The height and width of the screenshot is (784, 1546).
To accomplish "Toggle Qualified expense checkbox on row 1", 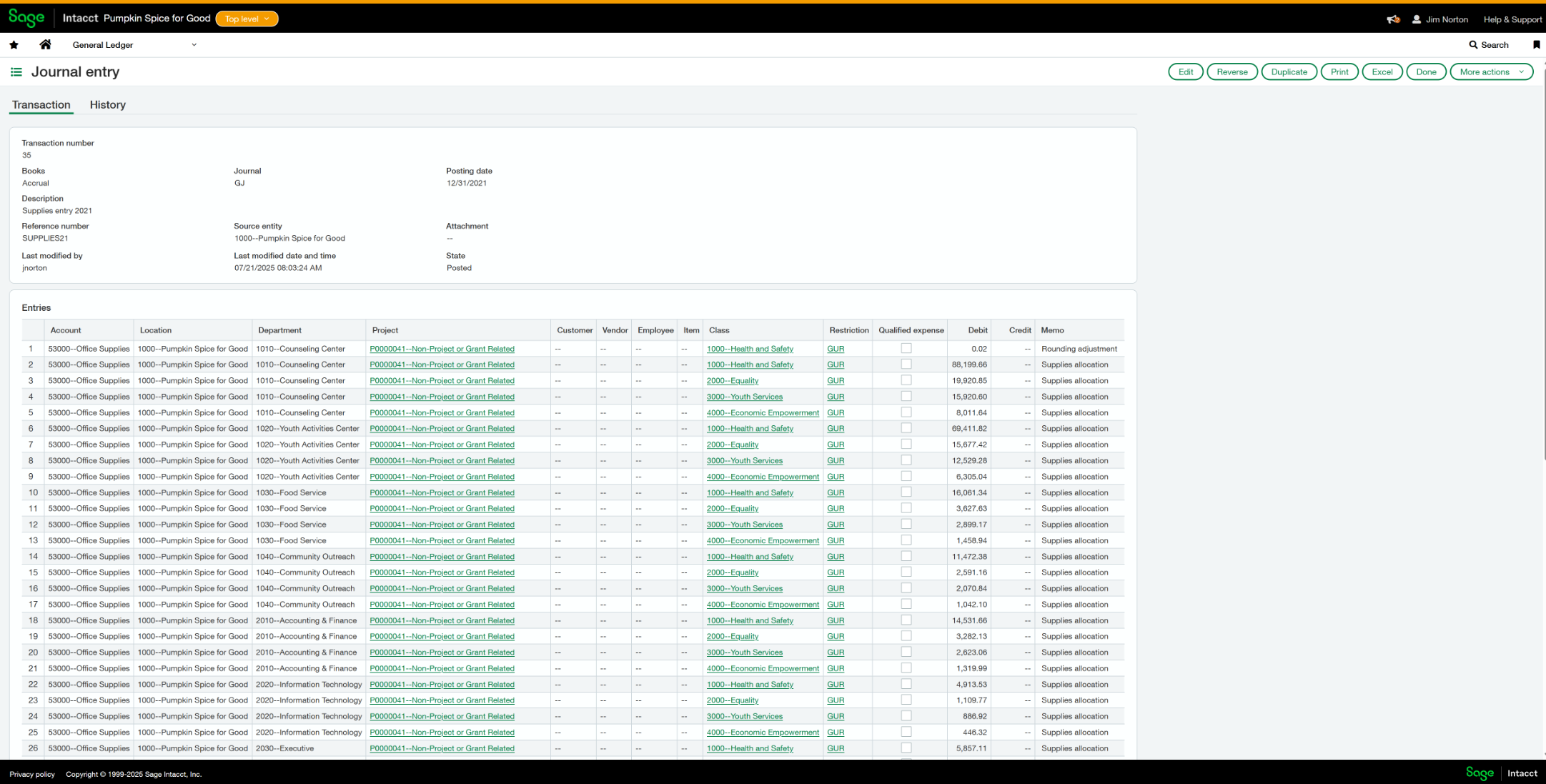I will (x=906, y=348).
